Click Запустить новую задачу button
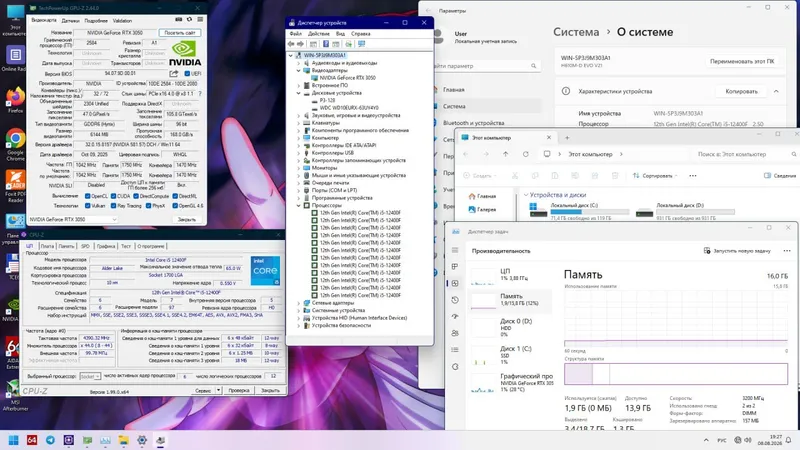 point(736,251)
